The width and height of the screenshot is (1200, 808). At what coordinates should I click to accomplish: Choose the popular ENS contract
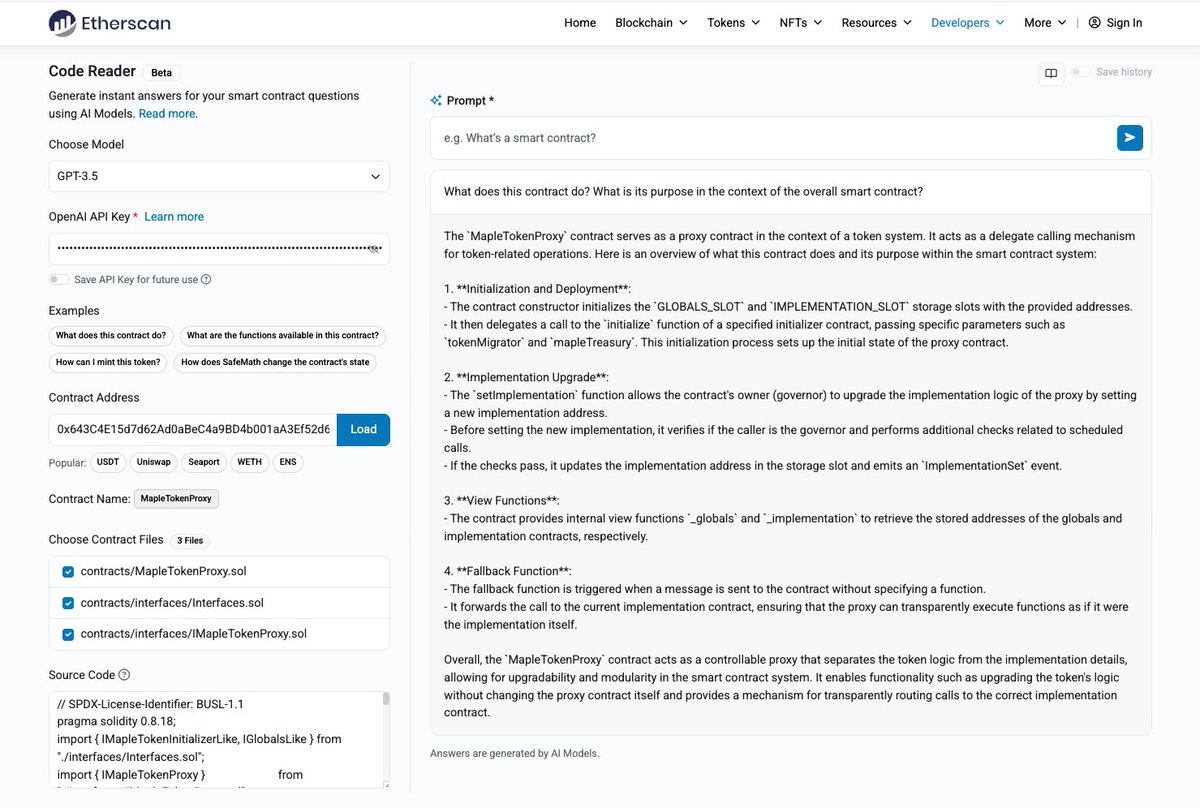(x=288, y=463)
